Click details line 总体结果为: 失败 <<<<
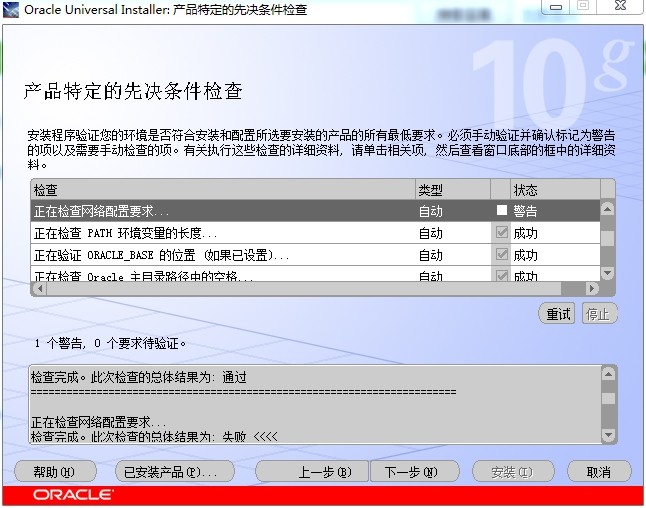The height and width of the screenshot is (508, 646). [154, 436]
